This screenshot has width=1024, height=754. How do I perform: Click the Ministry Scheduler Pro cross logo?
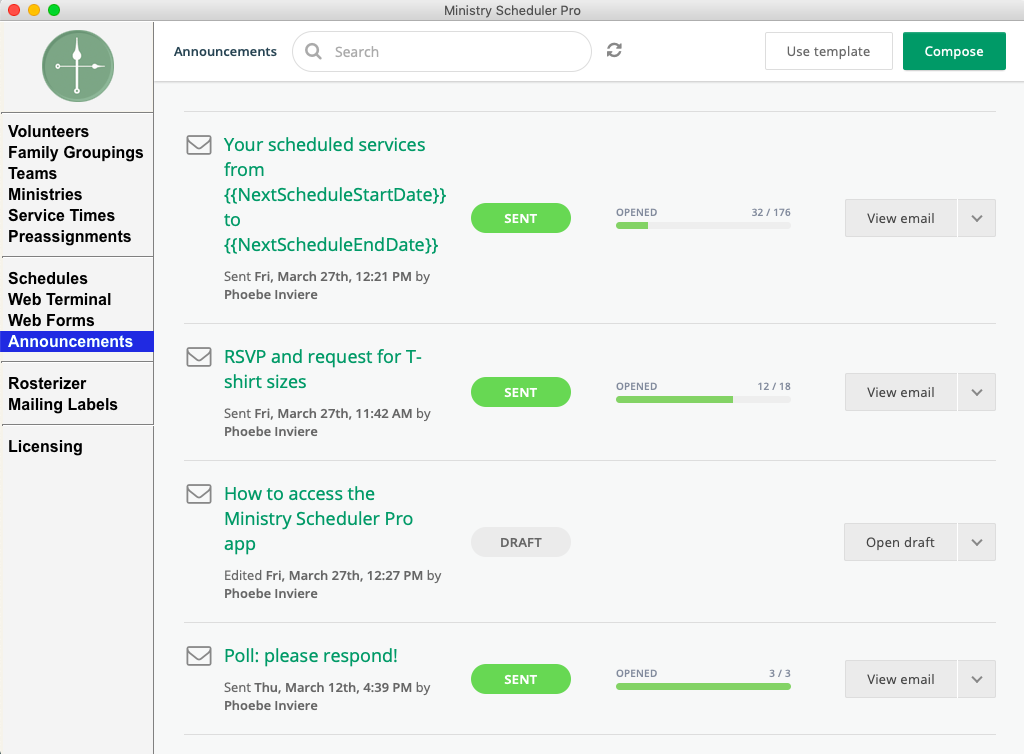[78, 66]
